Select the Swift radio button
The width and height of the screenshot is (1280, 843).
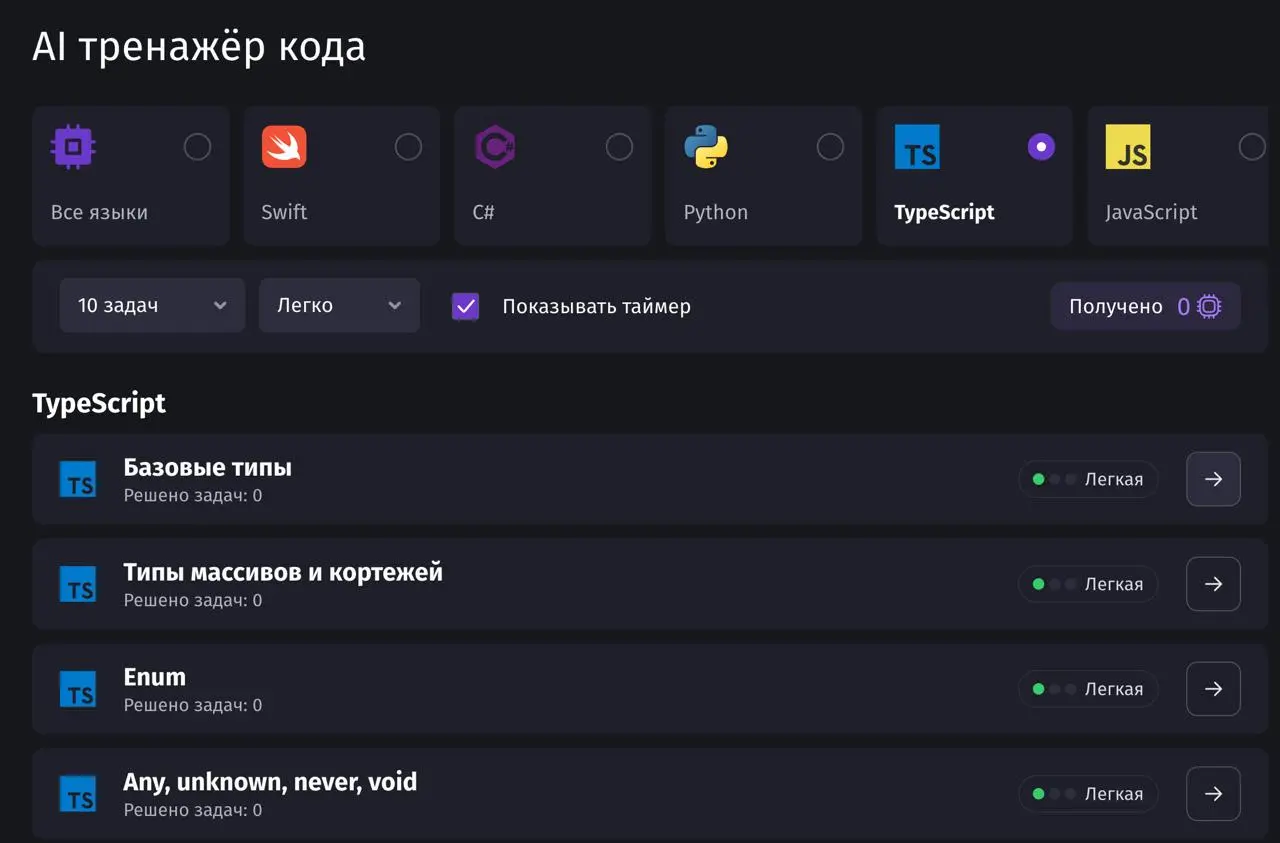[408, 146]
